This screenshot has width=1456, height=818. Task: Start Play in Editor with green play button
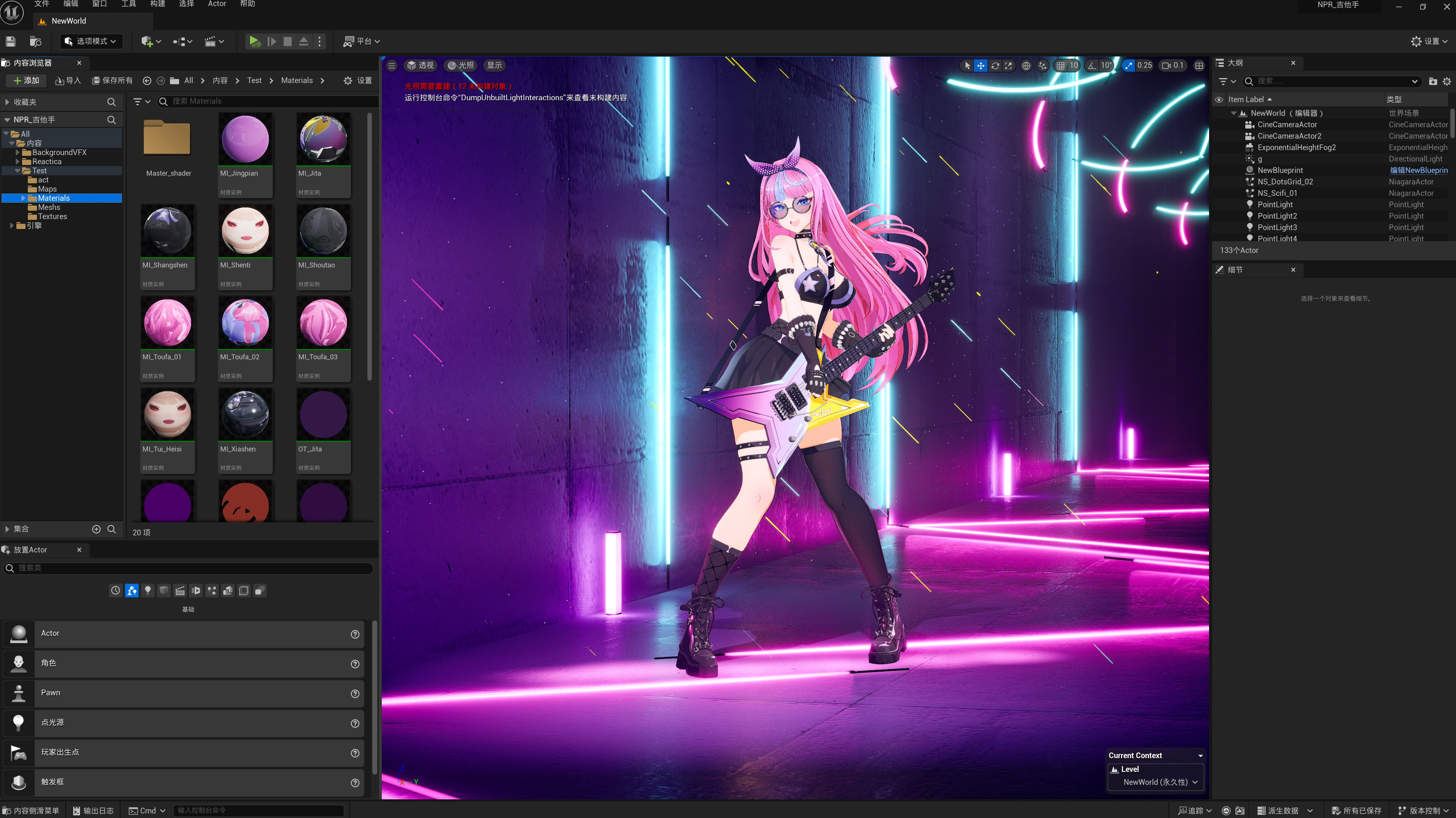click(x=254, y=41)
